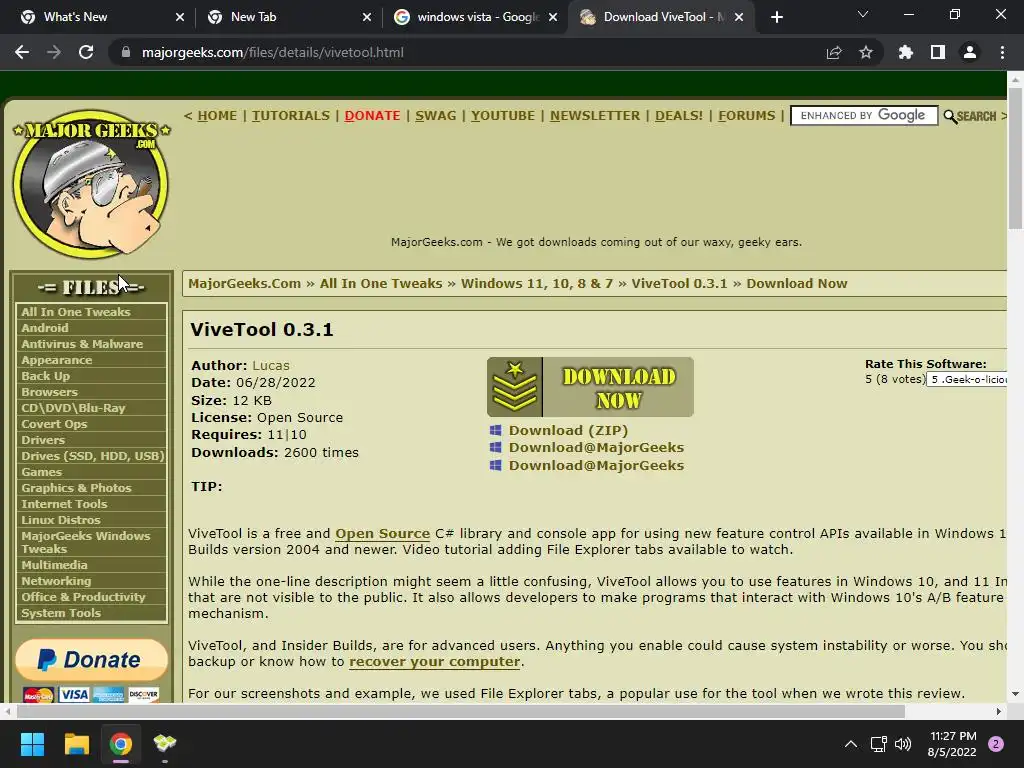The width and height of the screenshot is (1024, 768).
Task: Click the PayPal Donate button
Action: click(91, 660)
